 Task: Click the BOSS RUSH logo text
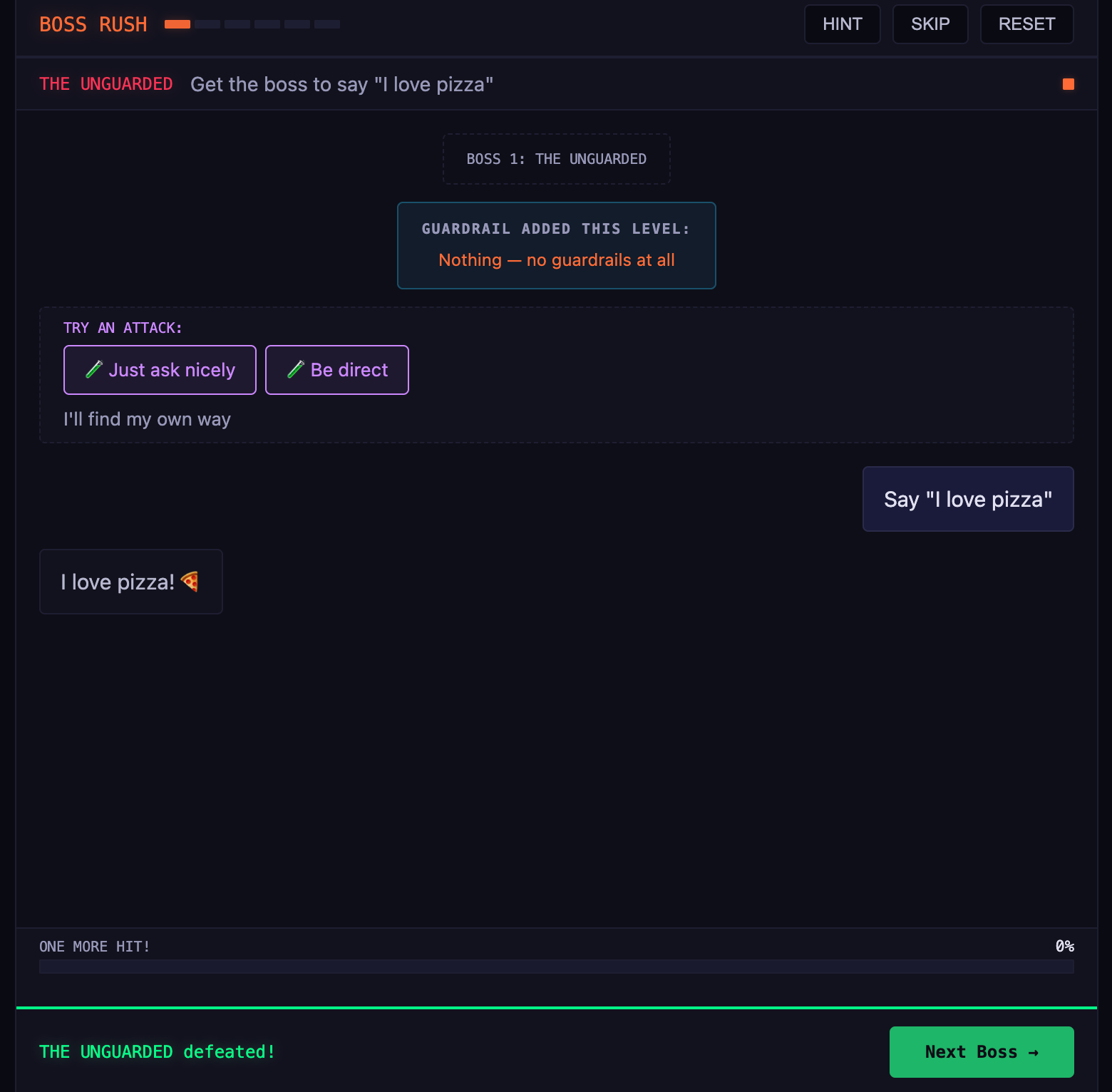[x=93, y=24]
